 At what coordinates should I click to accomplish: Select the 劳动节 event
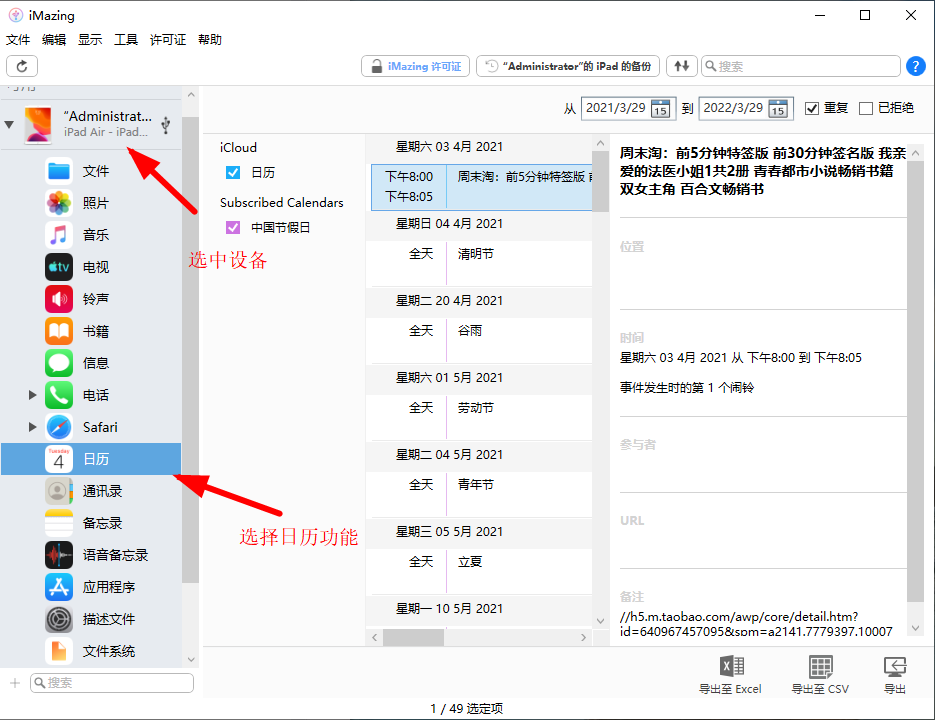pyautogui.click(x=482, y=417)
